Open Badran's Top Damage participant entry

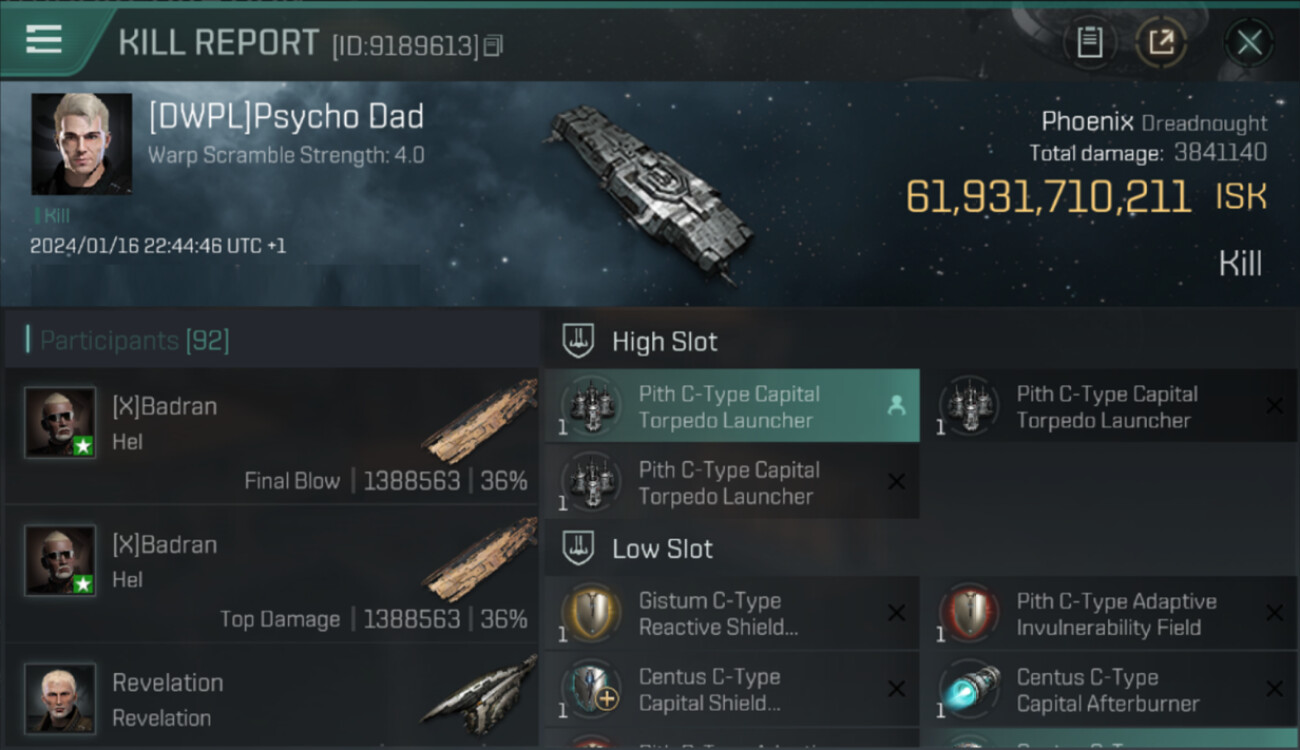tap(272, 573)
